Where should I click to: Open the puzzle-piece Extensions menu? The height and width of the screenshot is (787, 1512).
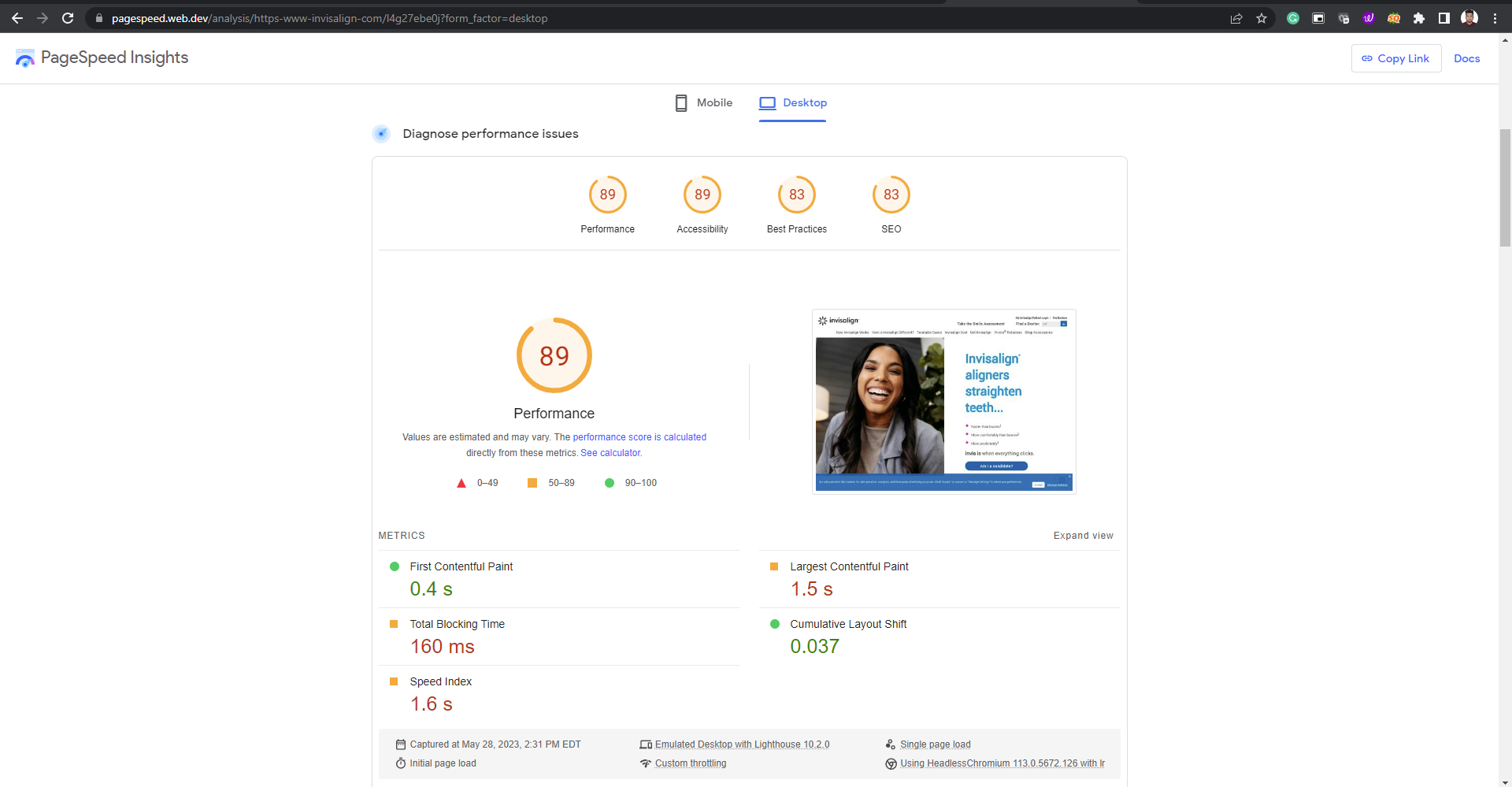(1419, 18)
